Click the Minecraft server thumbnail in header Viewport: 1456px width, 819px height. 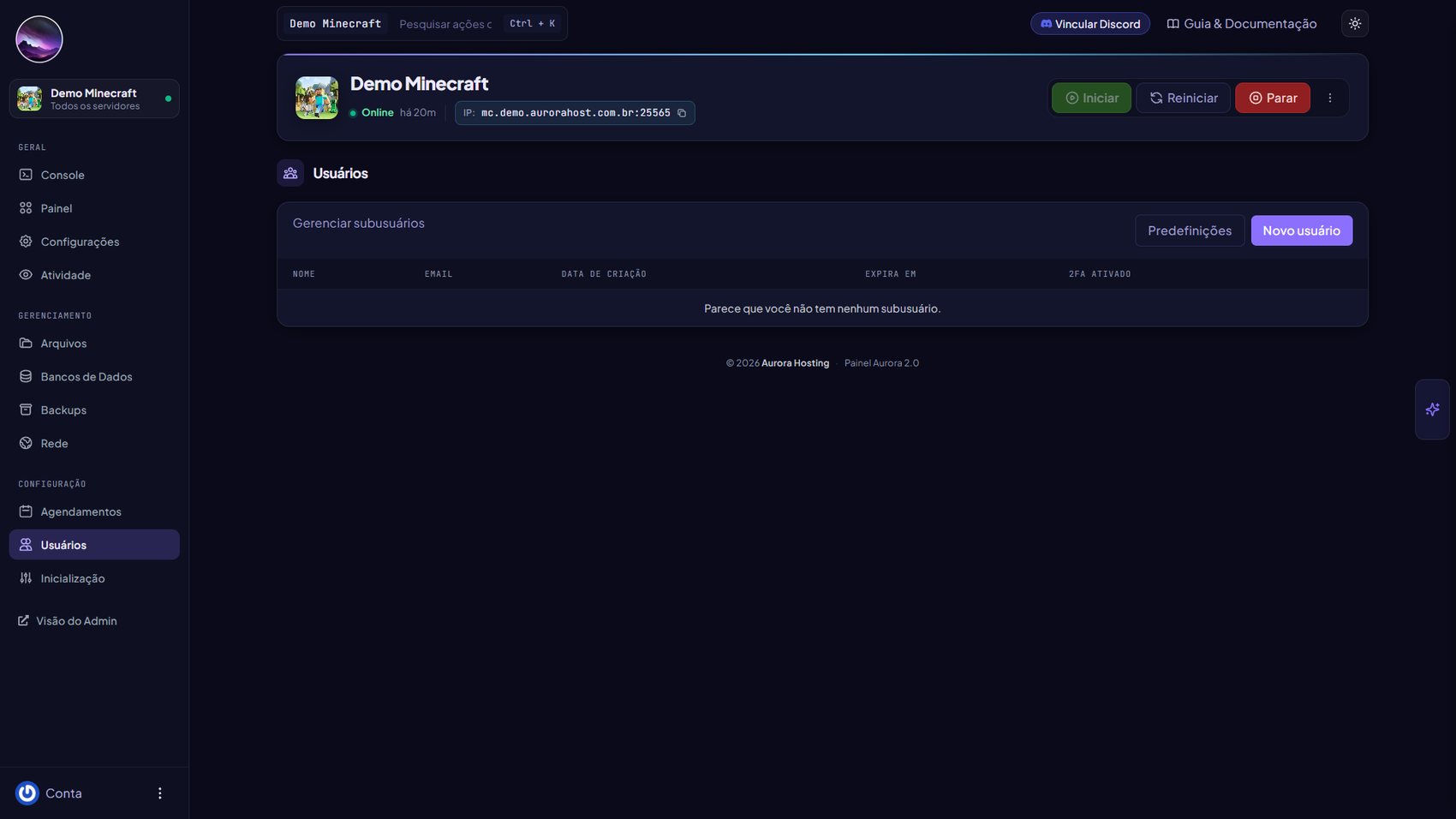click(x=317, y=98)
